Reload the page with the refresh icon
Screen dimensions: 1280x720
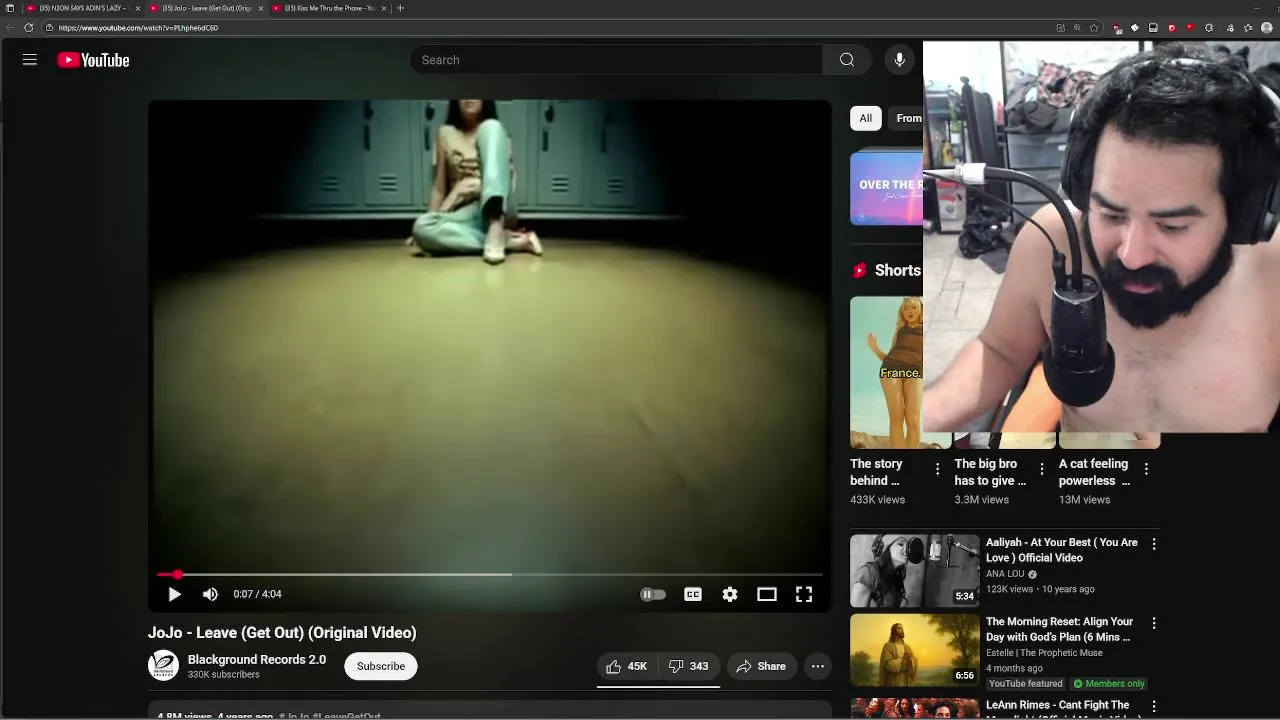[x=28, y=28]
